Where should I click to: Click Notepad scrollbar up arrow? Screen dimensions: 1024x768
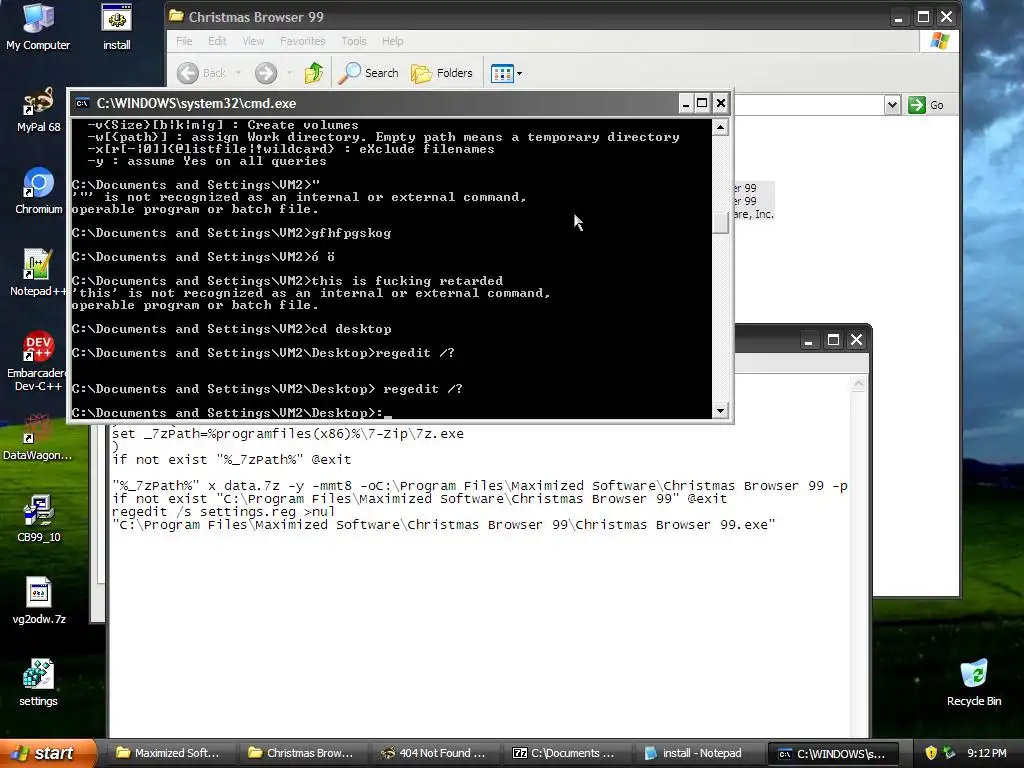(x=859, y=384)
